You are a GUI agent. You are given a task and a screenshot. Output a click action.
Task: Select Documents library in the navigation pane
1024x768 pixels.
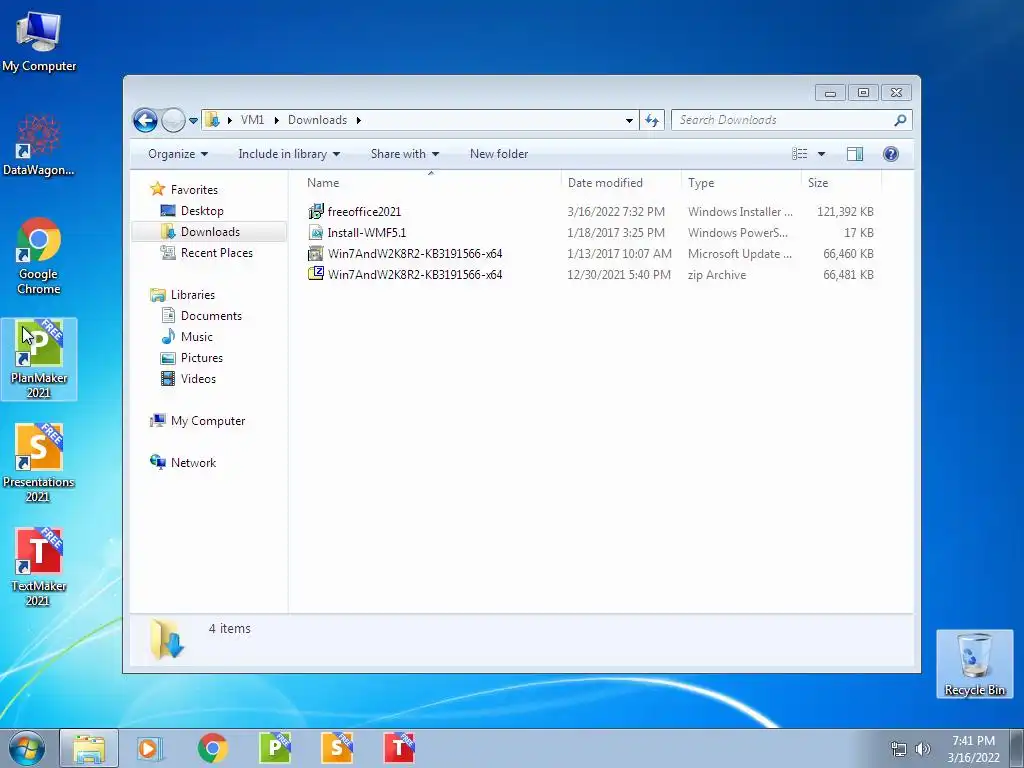point(211,315)
